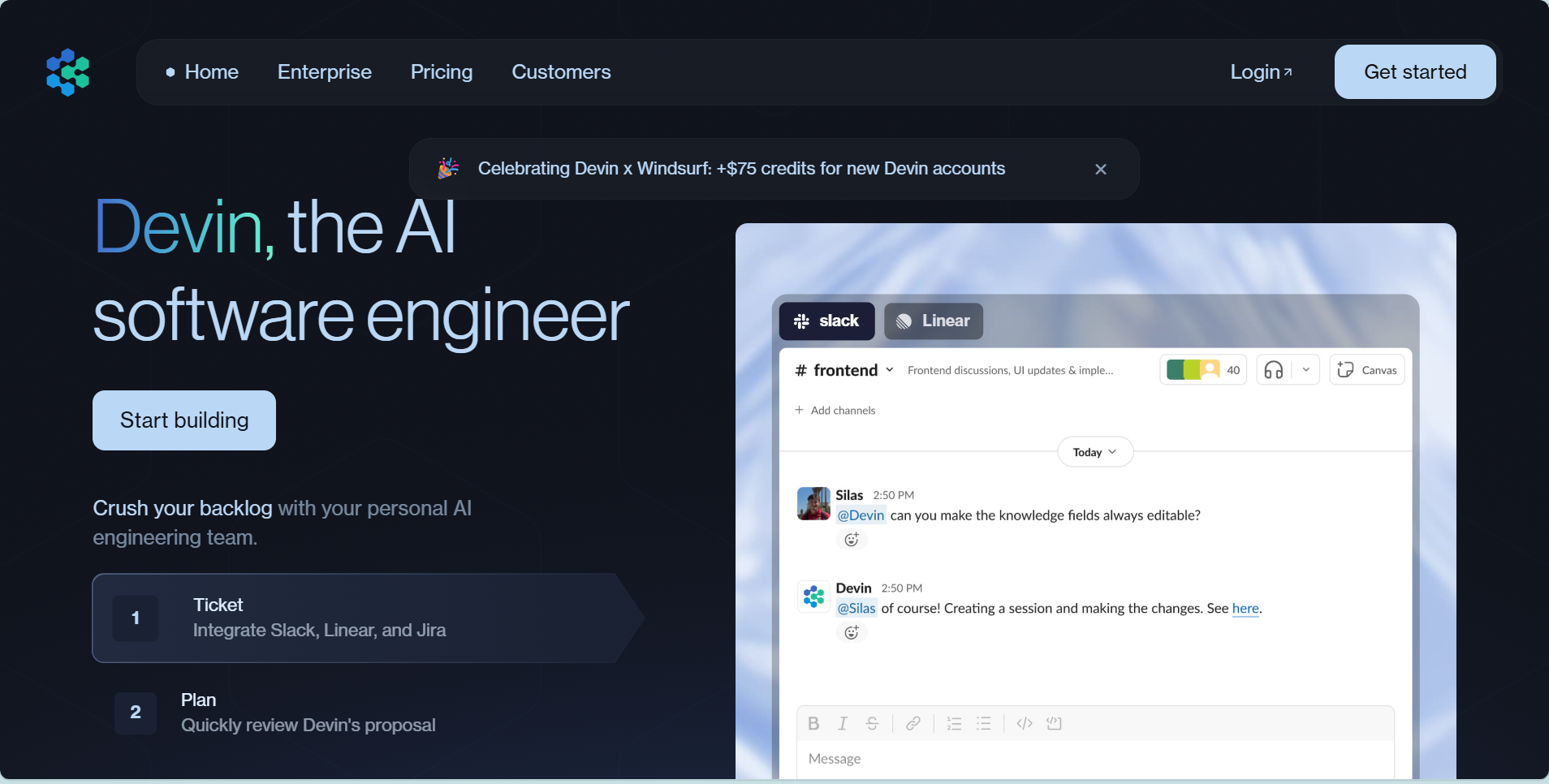Expand the # frontend channel dropdown
1549x784 pixels.
890,370
